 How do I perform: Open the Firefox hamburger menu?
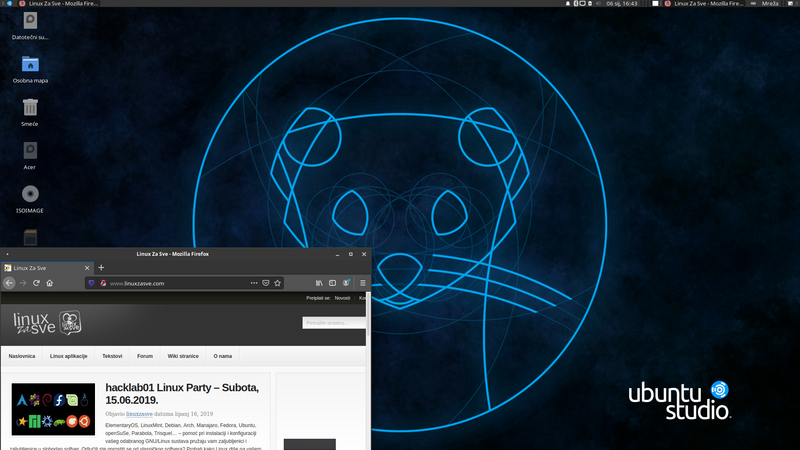[363, 283]
